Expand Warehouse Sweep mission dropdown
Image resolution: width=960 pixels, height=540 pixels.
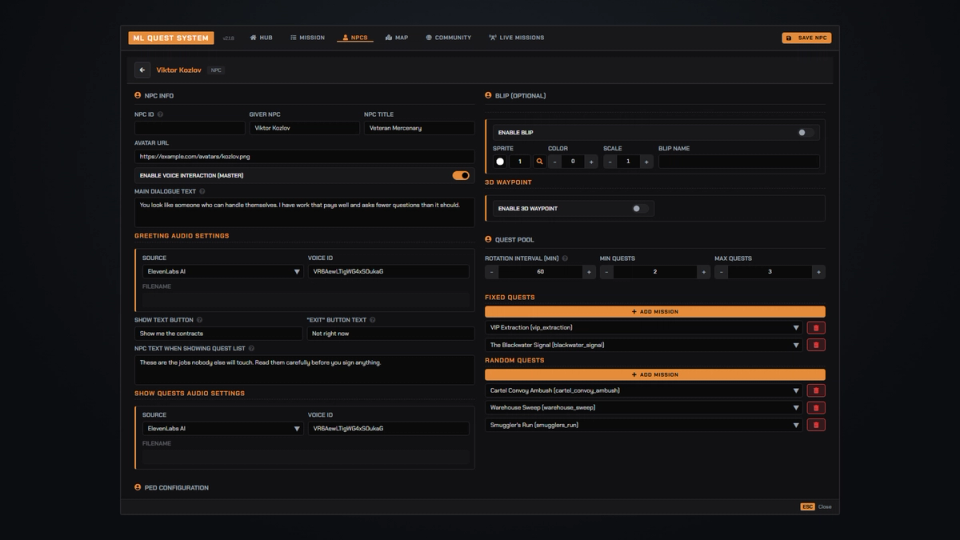click(643, 408)
